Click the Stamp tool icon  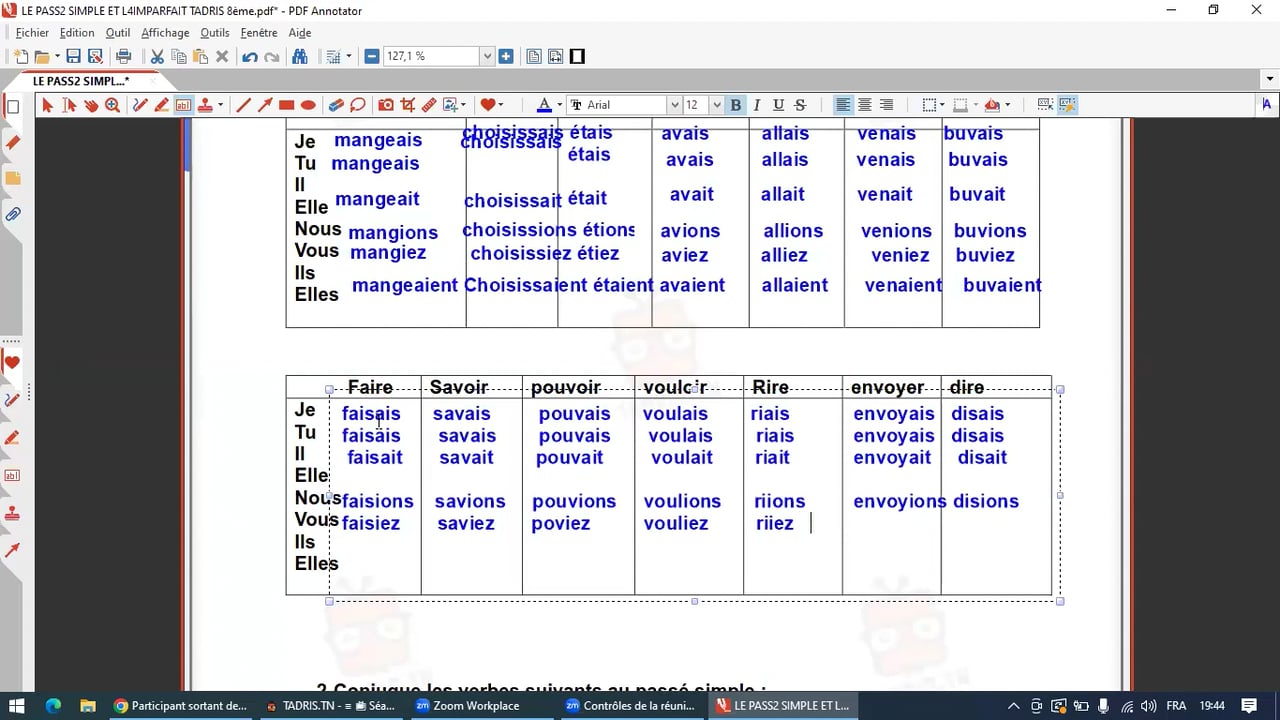205,105
